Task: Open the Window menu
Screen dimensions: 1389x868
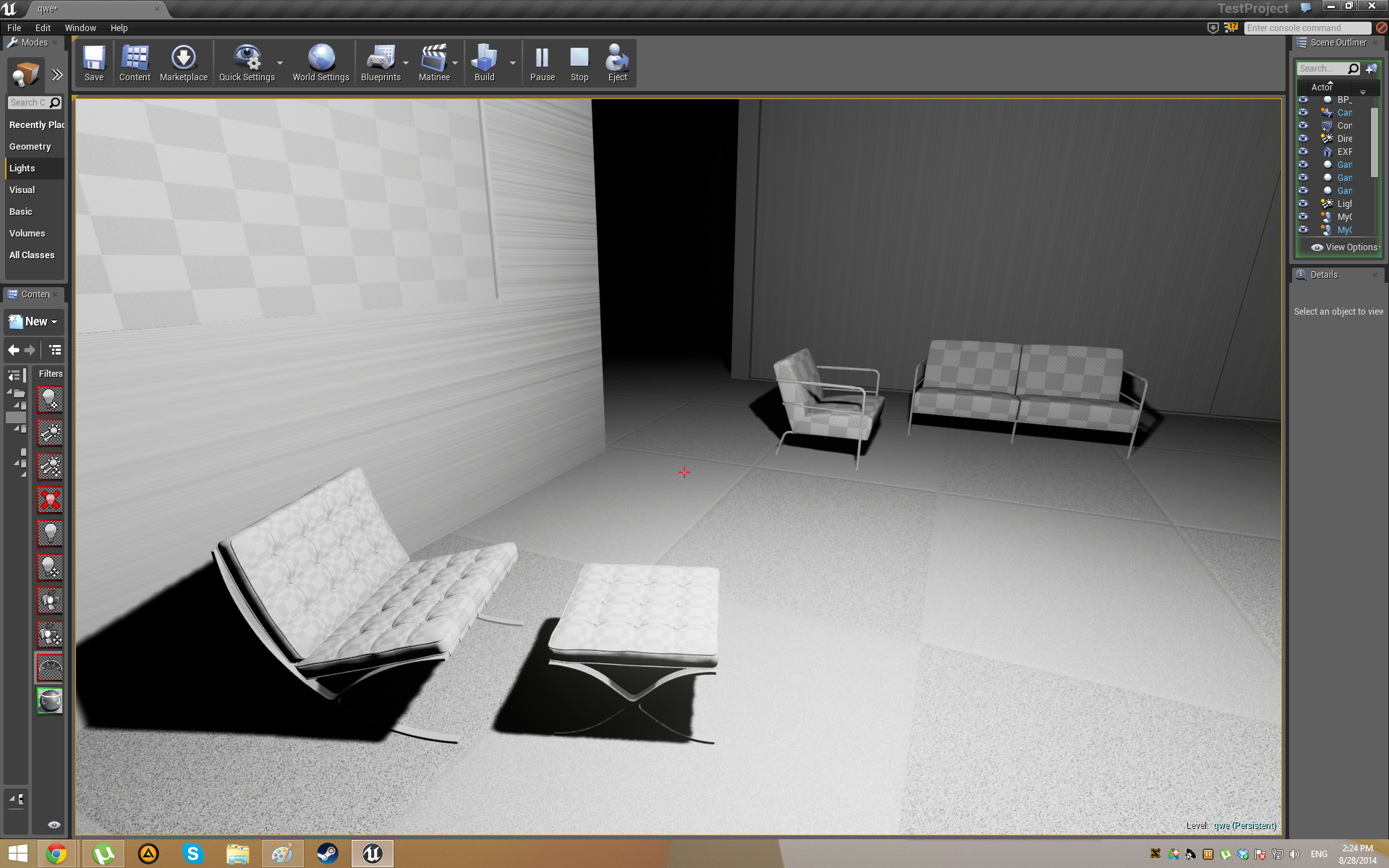Action: pos(80,28)
